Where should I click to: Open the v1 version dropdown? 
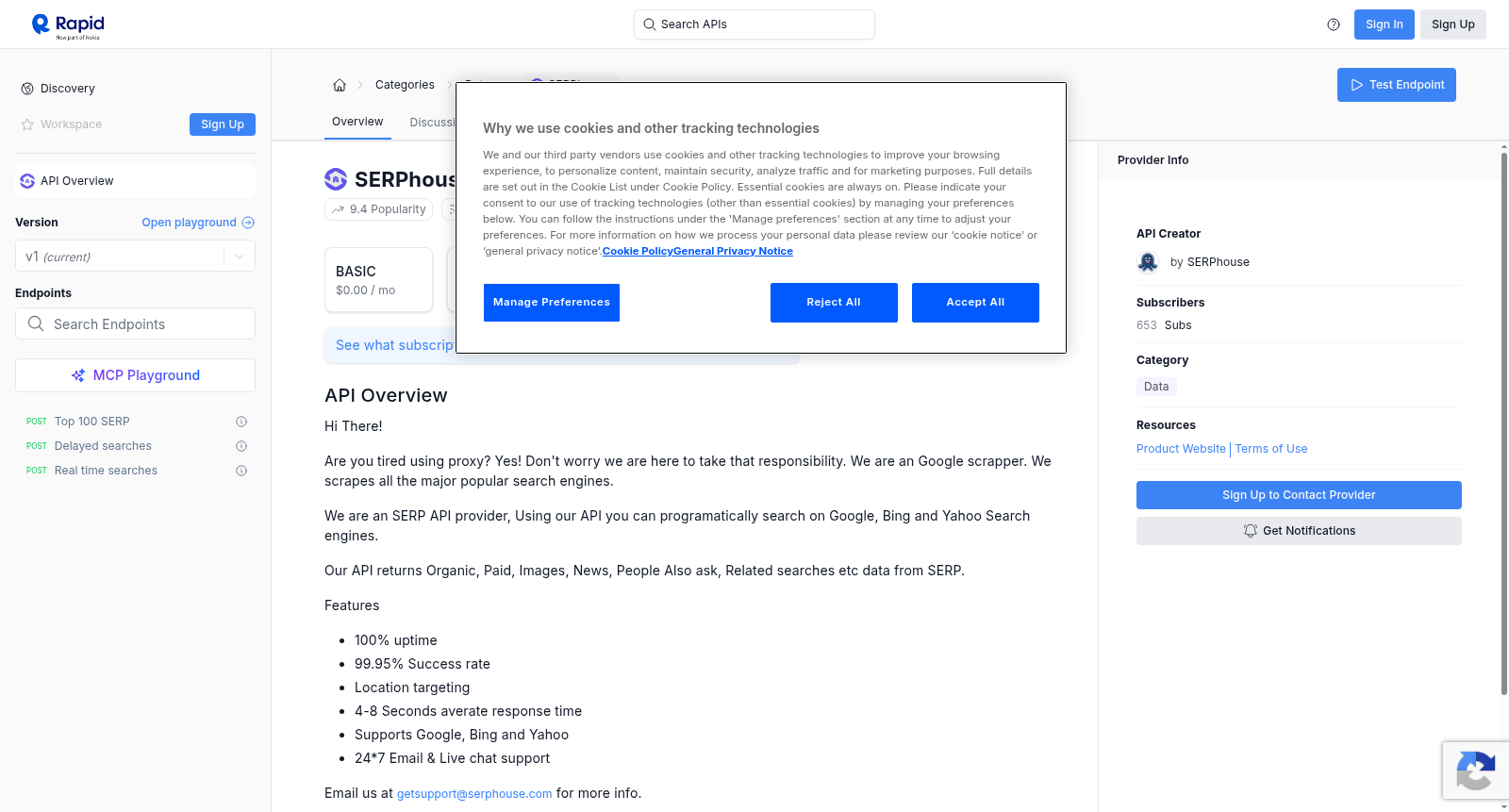pos(135,257)
